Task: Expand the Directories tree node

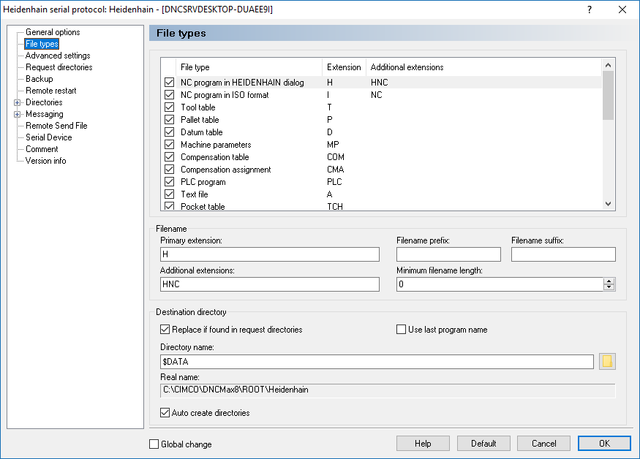Action: click(17, 102)
